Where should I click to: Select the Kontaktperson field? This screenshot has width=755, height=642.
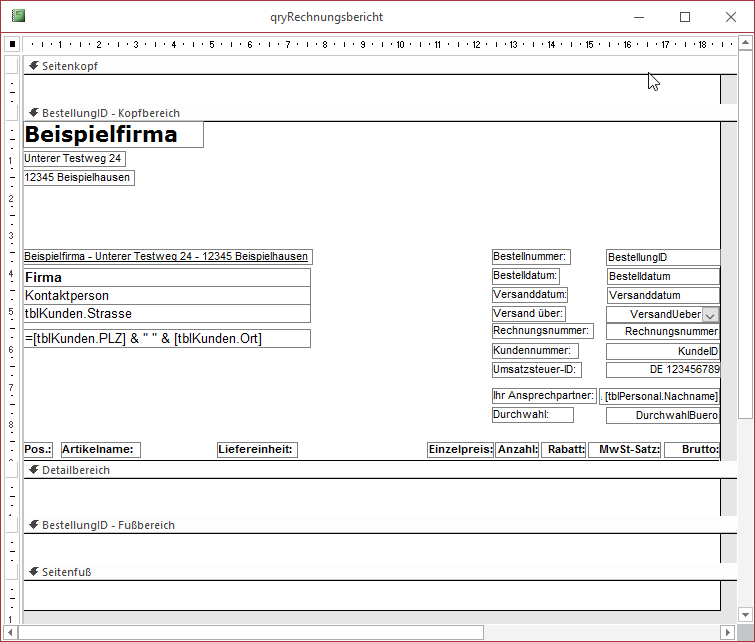tap(167, 296)
